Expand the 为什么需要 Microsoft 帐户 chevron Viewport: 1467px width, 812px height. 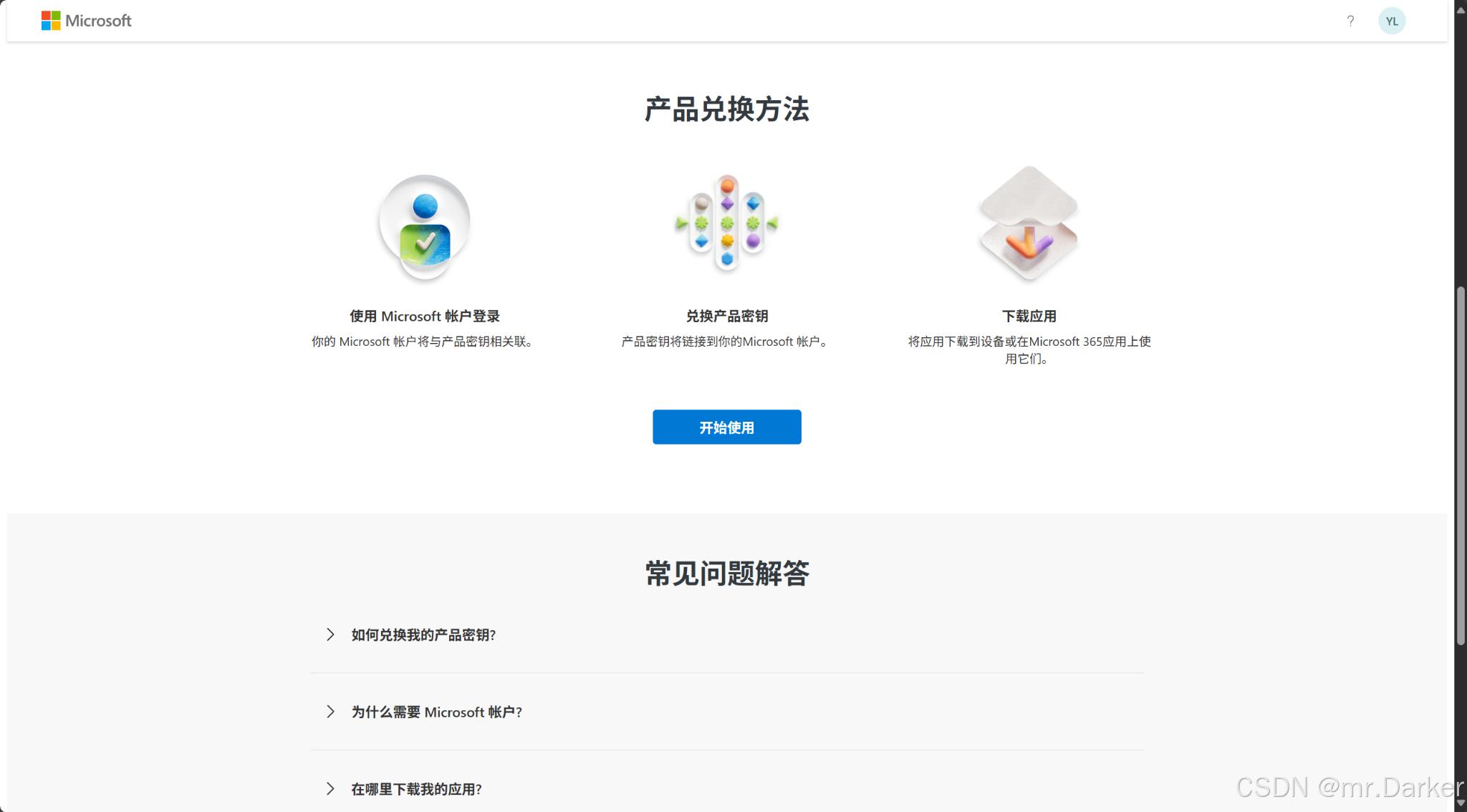(x=330, y=712)
